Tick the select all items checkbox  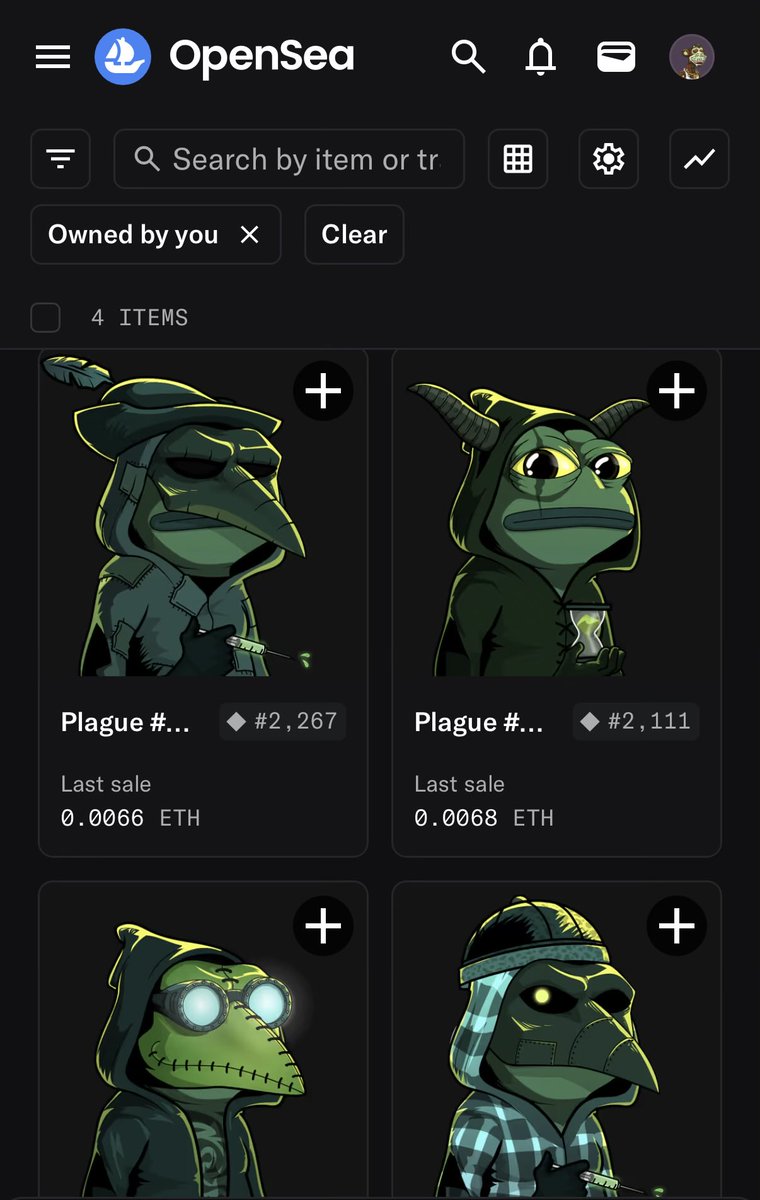(x=46, y=318)
